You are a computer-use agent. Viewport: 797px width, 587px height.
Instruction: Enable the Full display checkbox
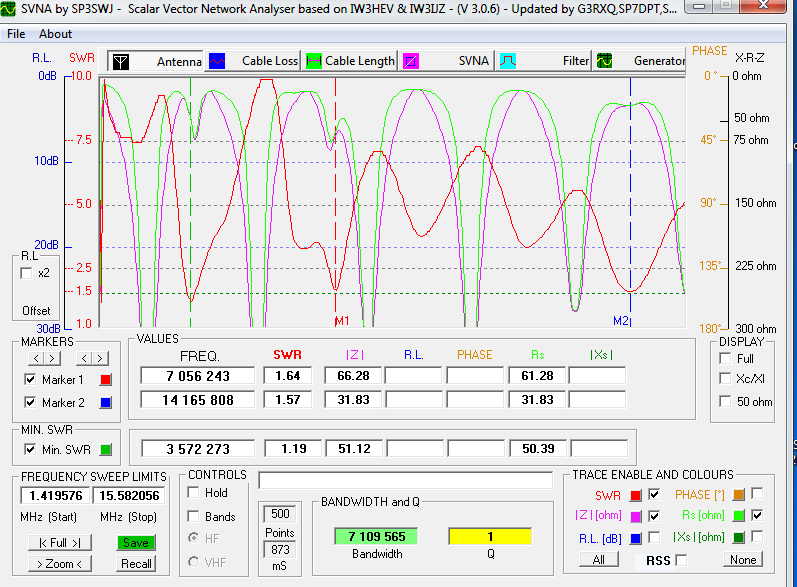coord(725,358)
